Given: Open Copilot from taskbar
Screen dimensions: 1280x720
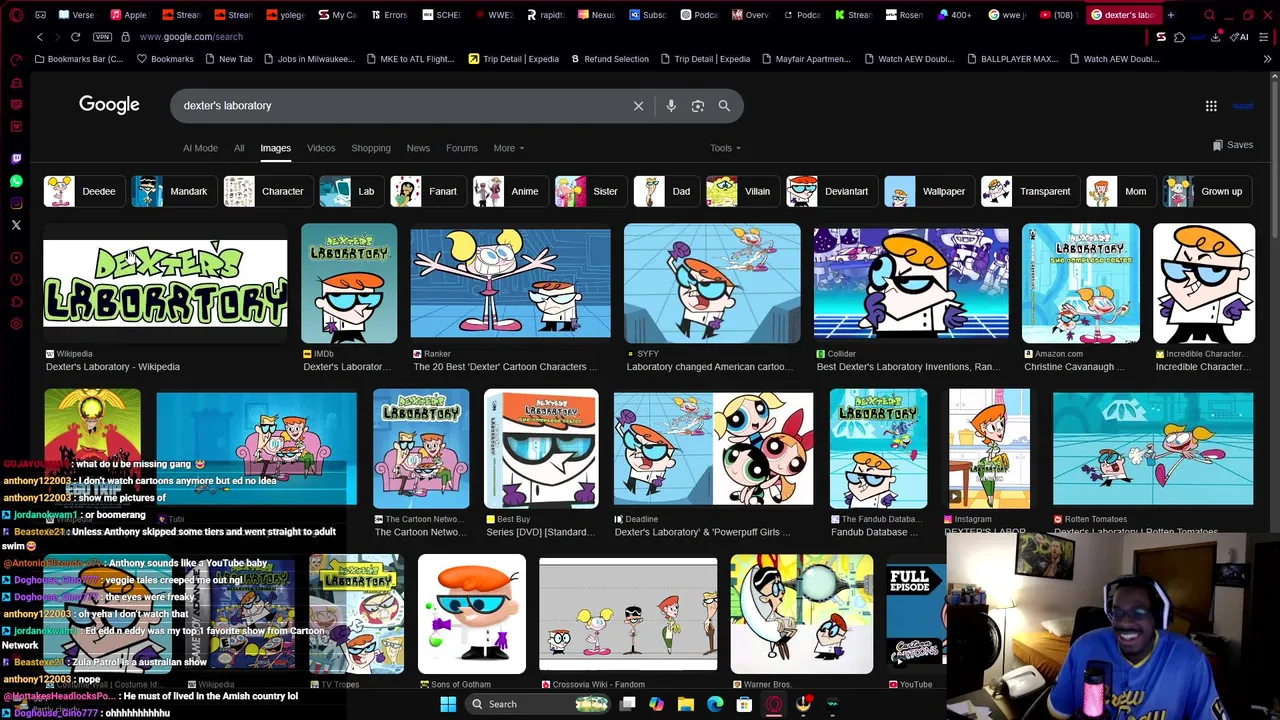Looking at the screenshot, I should [x=656, y=704].
